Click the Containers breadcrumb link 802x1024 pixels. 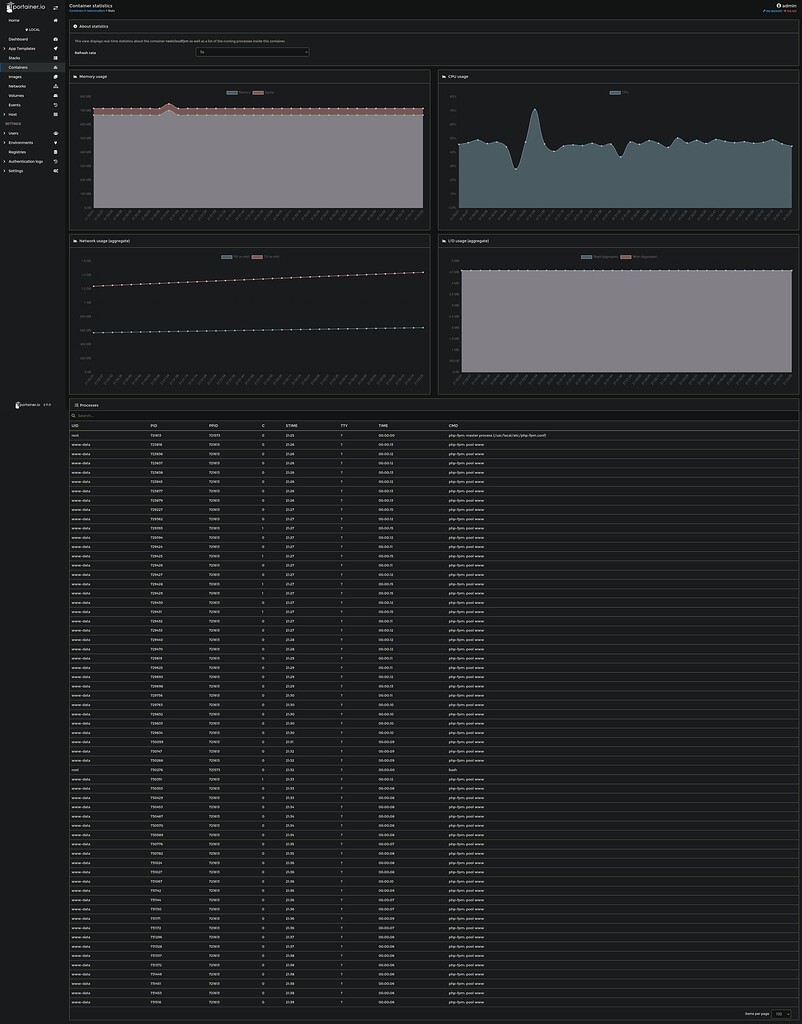click(76, 11)
